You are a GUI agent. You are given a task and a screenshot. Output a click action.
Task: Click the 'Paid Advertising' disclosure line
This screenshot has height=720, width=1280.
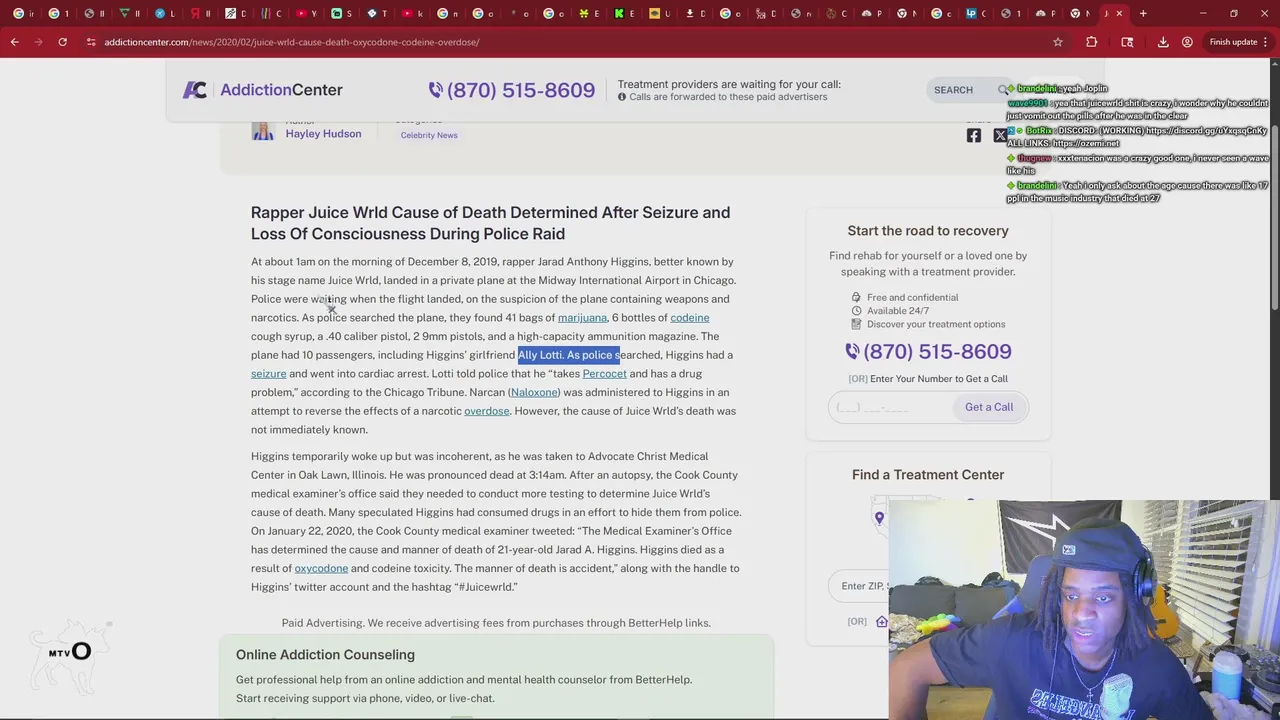point(496,623)
